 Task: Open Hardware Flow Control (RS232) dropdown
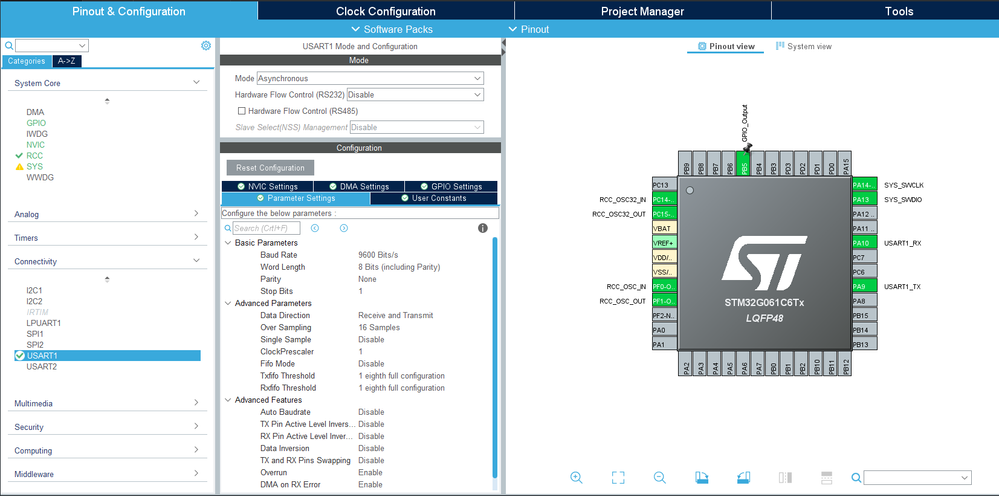(x=415, y=94)
